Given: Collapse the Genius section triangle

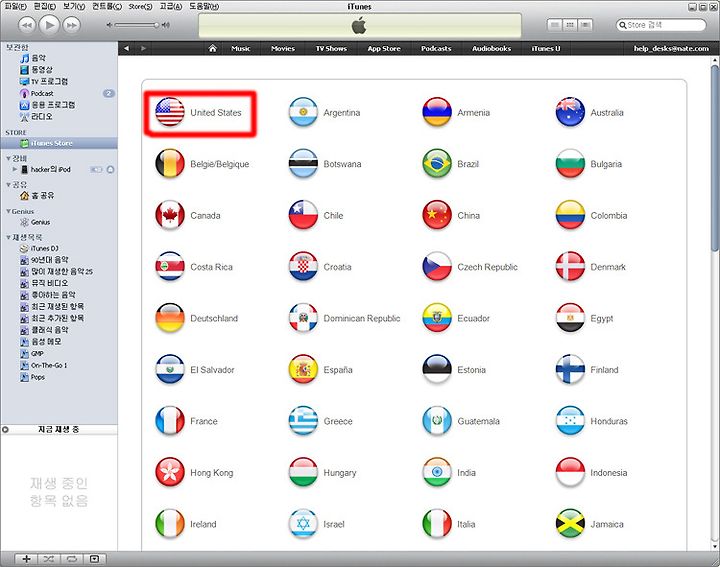Looking at the screenshot, I should (x=8, y=211).
